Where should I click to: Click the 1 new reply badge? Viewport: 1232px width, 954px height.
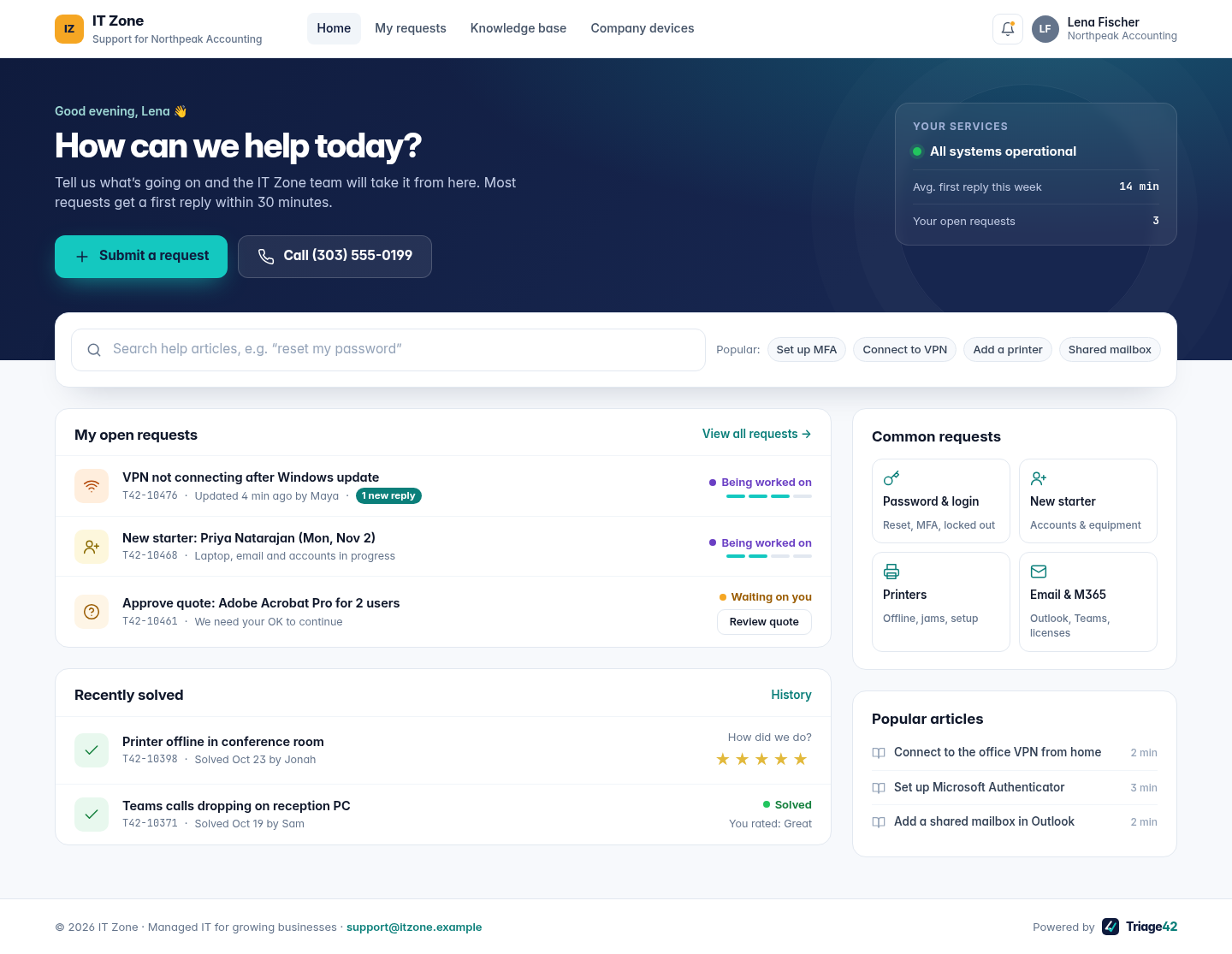click(388, 495)
